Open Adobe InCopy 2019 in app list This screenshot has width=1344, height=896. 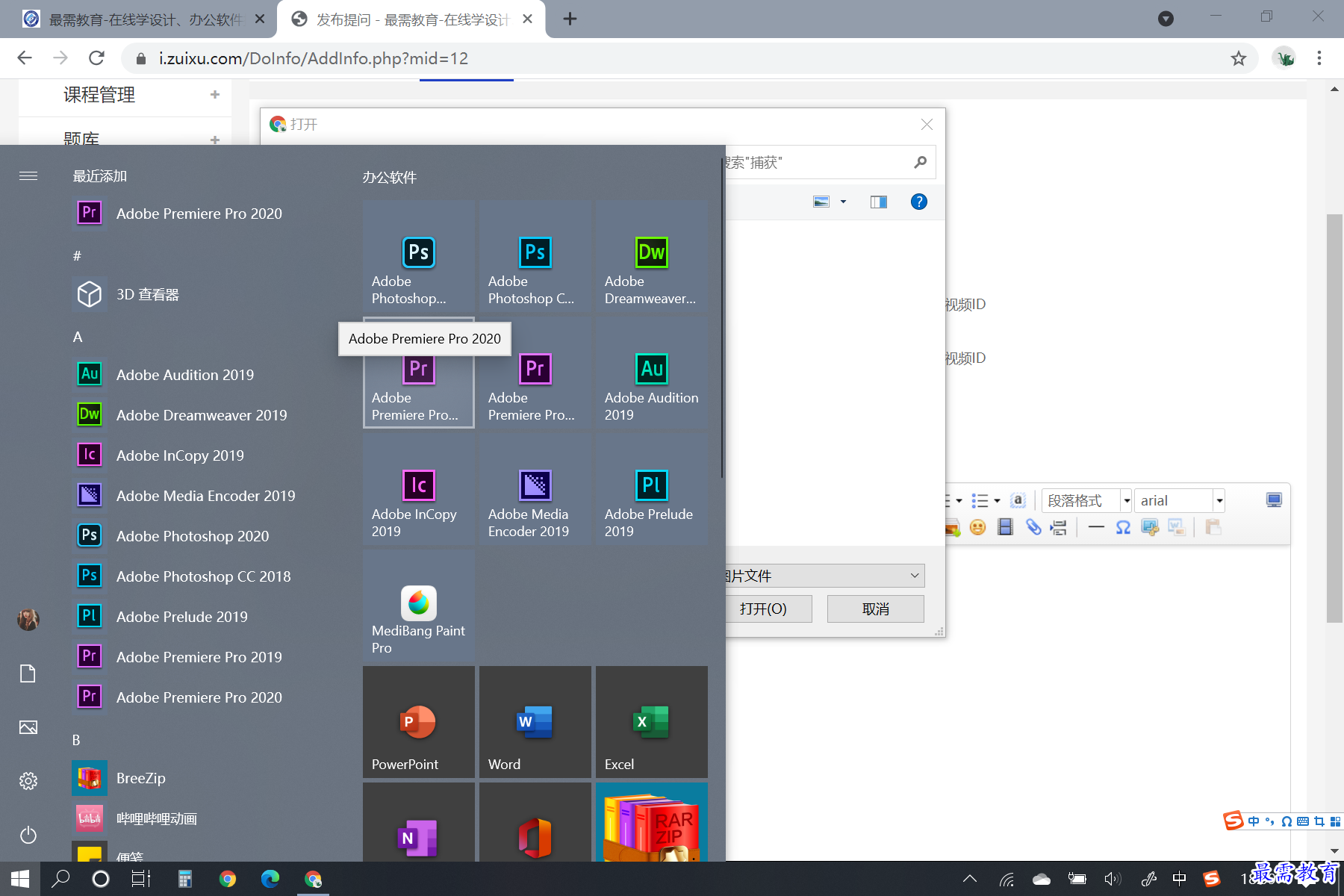pos(202,455)
